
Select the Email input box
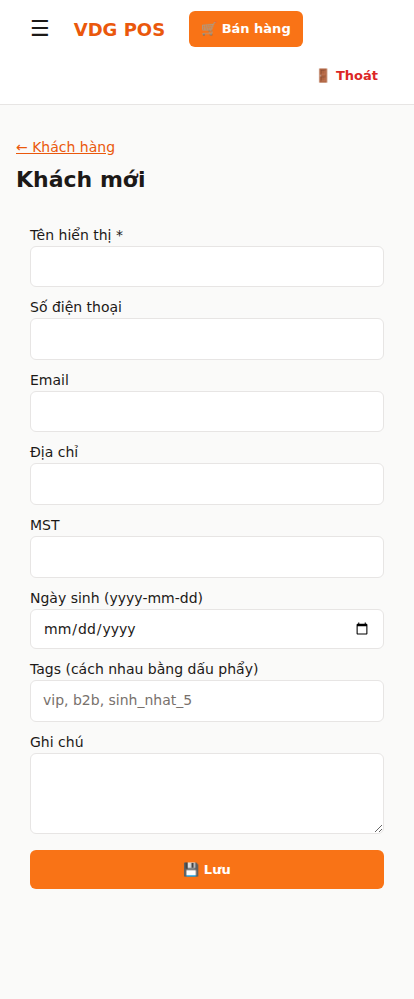pyautogui.click(x=207, y=412)
